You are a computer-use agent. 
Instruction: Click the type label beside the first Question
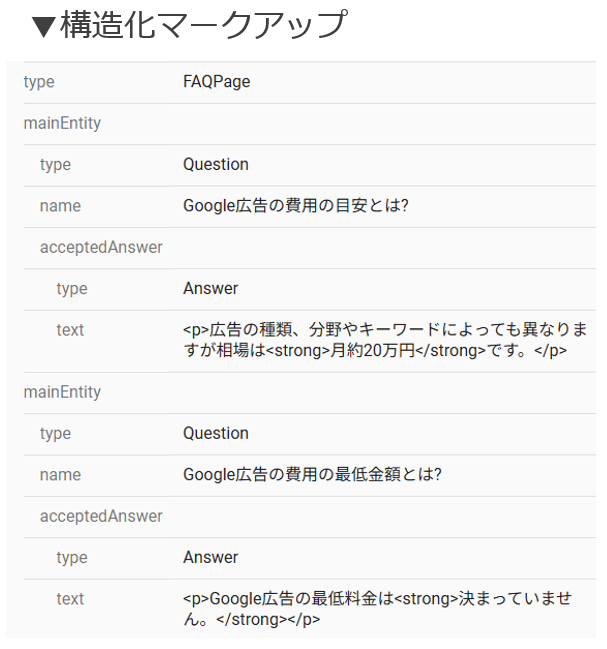click(x=55, y=164)
